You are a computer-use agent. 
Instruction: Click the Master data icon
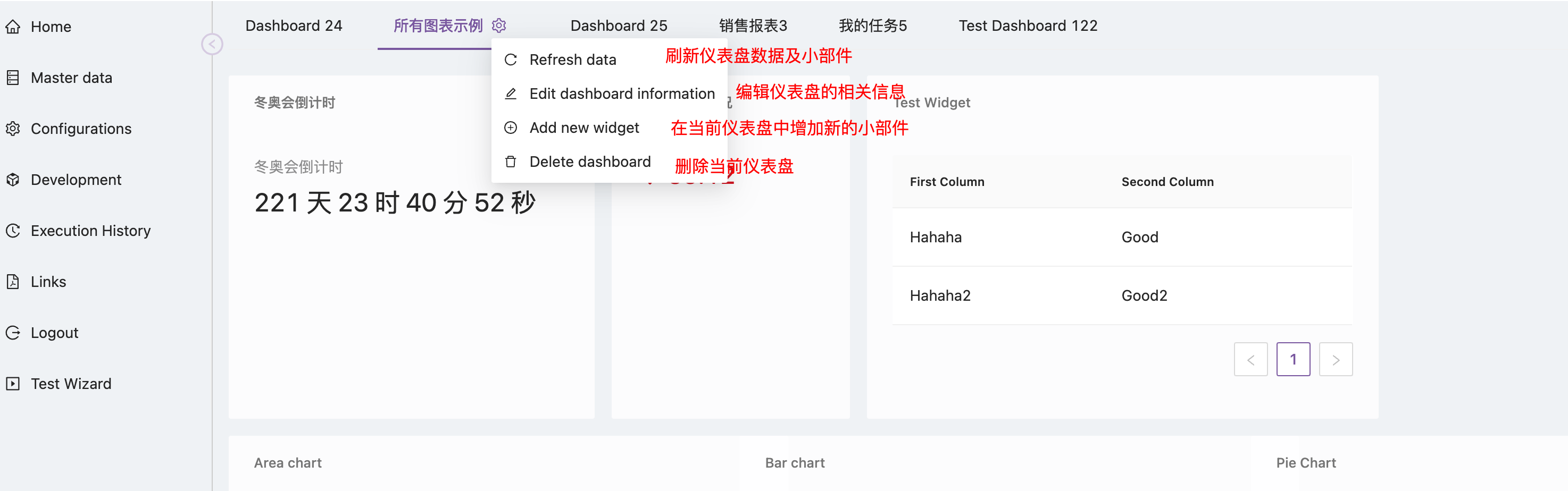click(13, 78)
